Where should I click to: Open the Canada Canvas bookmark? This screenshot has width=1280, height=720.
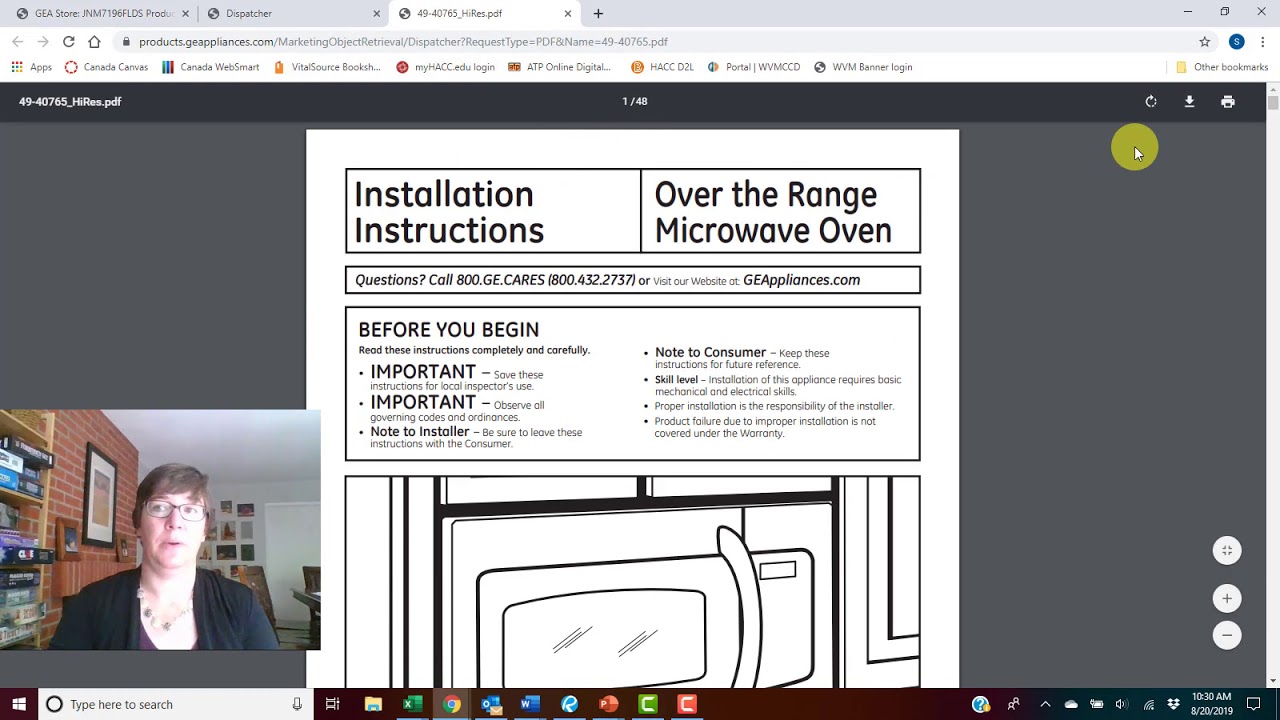106,67
